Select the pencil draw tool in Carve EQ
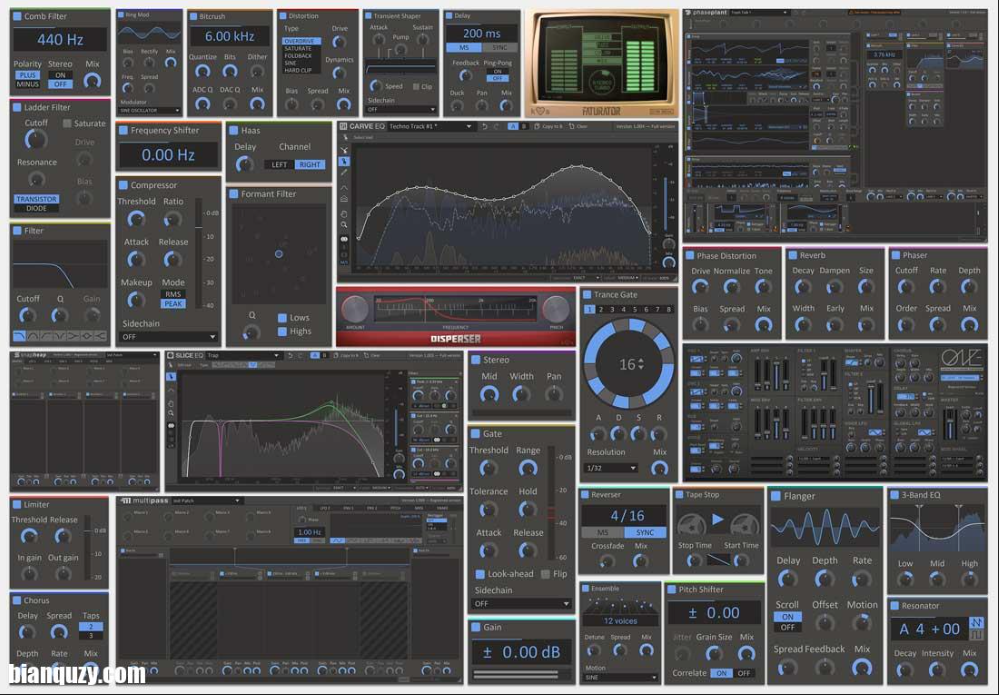The image size is (999, 695). [344, 173]
